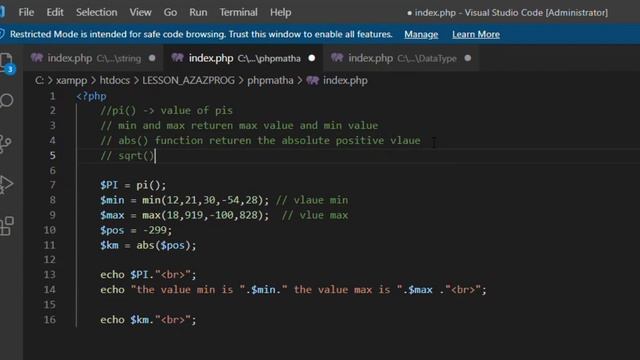Select C: breadcrumb segment

pos(39,80)
